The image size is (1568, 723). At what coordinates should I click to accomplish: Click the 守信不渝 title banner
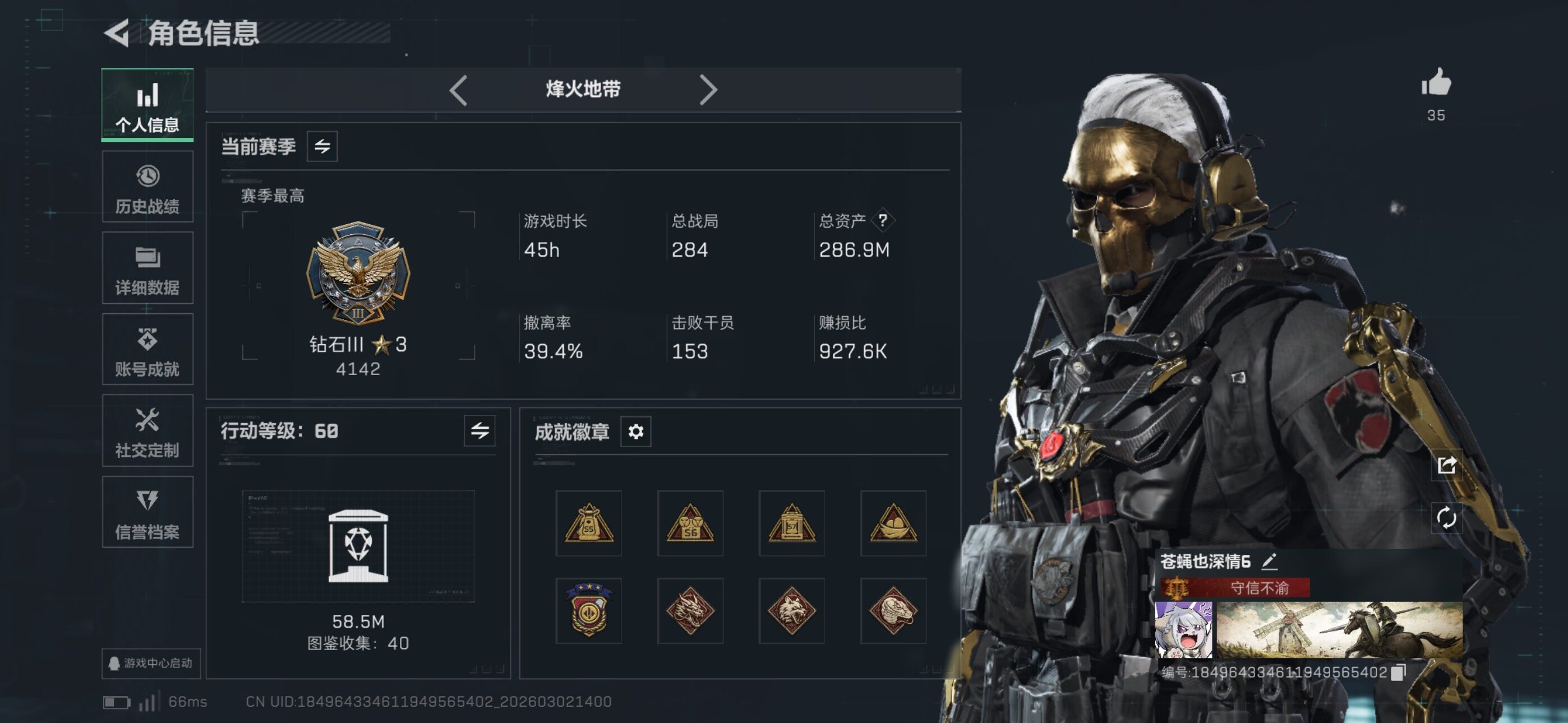pos(1234,587)
